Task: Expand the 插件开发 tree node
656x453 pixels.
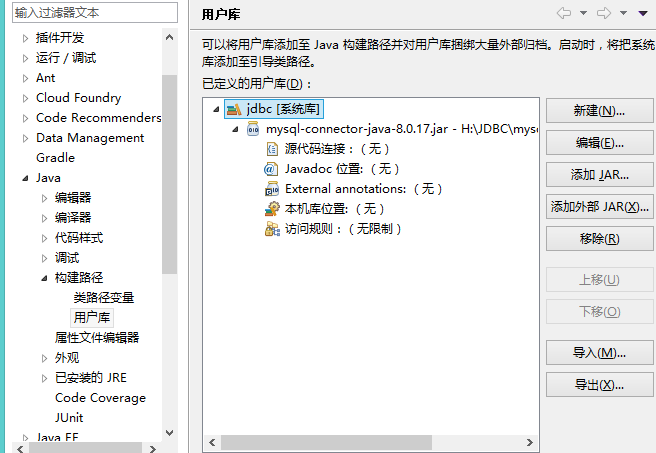Action: point(25,38)
